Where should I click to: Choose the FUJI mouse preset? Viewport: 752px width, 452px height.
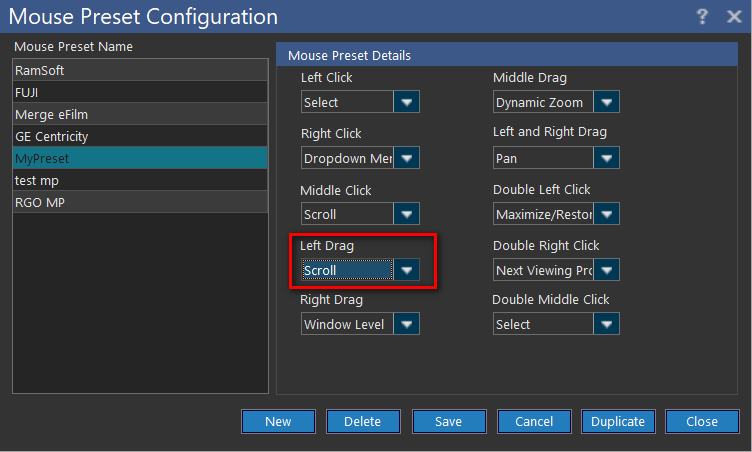pos(140,92)
